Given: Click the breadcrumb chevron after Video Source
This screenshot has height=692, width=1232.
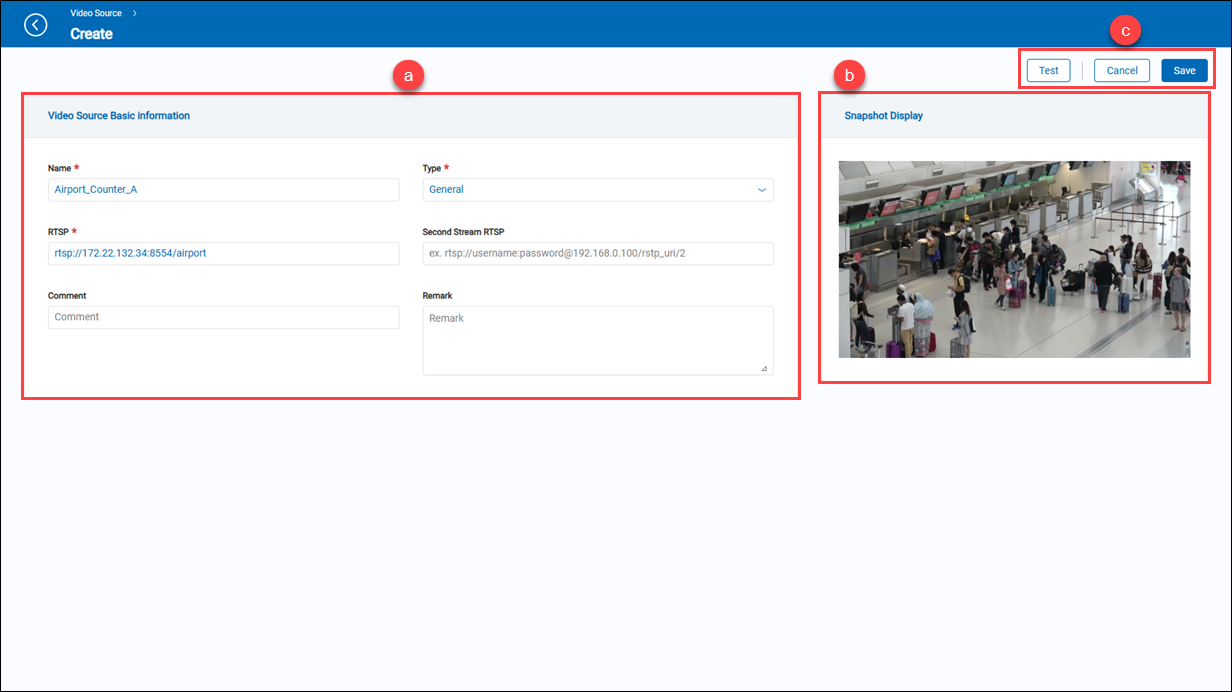Looking at the screenshot, I should [x=135, y=13].
